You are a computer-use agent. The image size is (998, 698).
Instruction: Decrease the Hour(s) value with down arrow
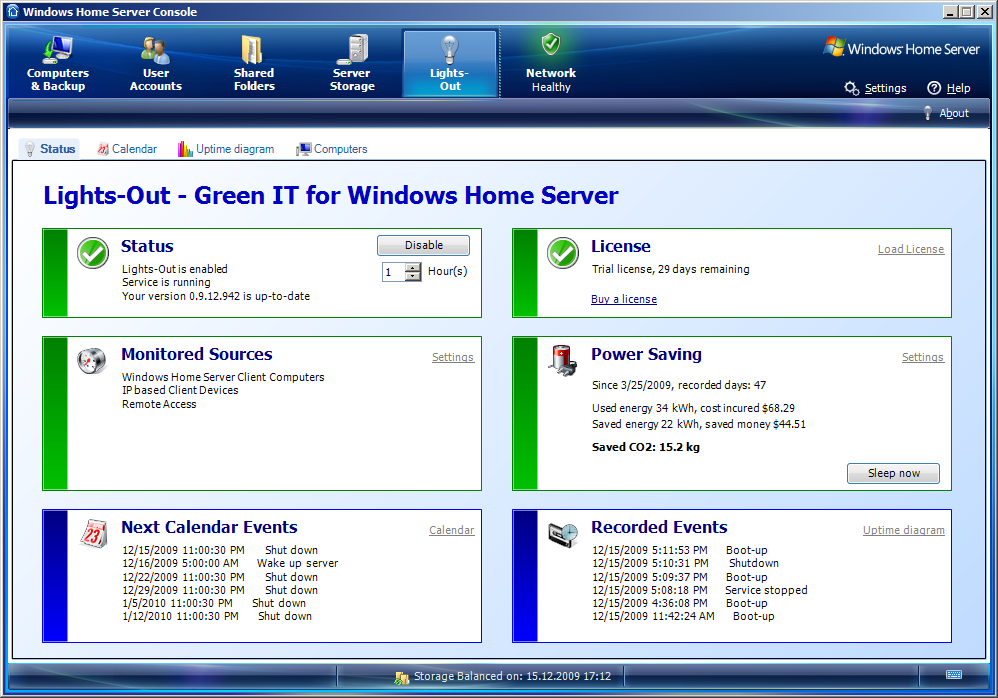[413, 277]
